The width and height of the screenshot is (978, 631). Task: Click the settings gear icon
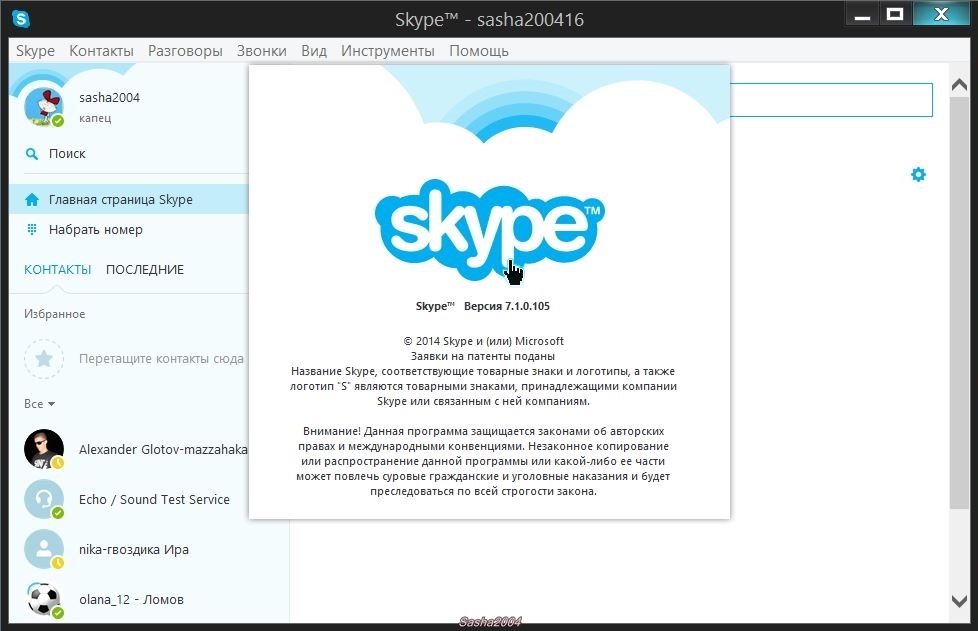click(918, 175)
